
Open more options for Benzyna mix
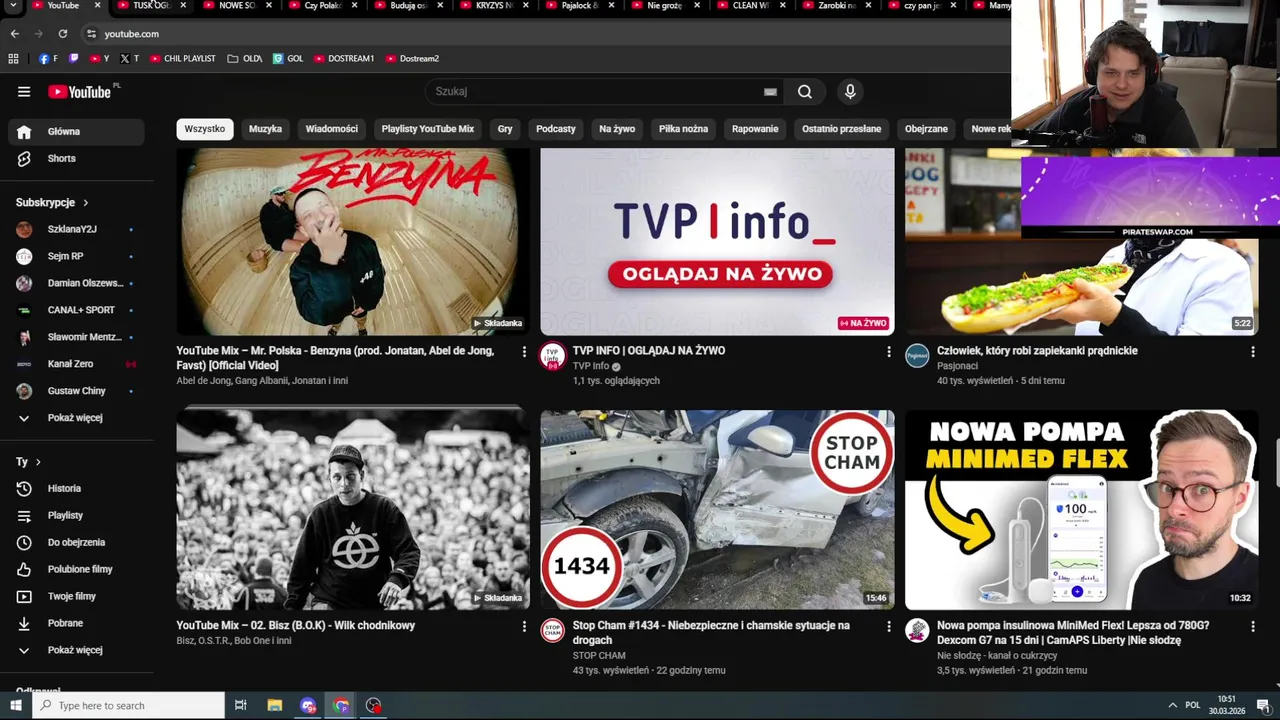coord(524,352)
